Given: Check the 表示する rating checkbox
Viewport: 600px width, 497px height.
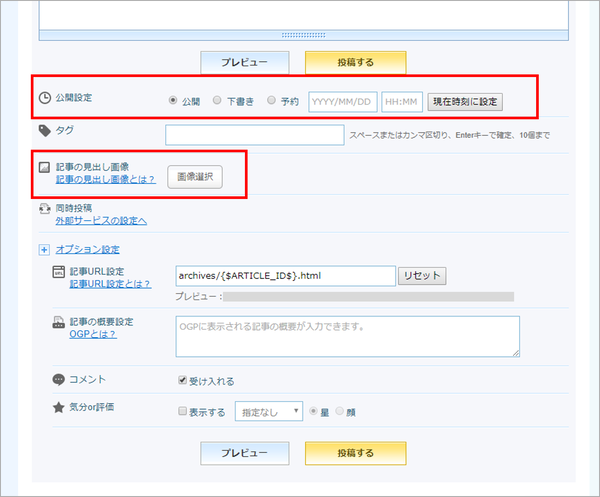Looking at the screenshot, I should pos(183,411).
